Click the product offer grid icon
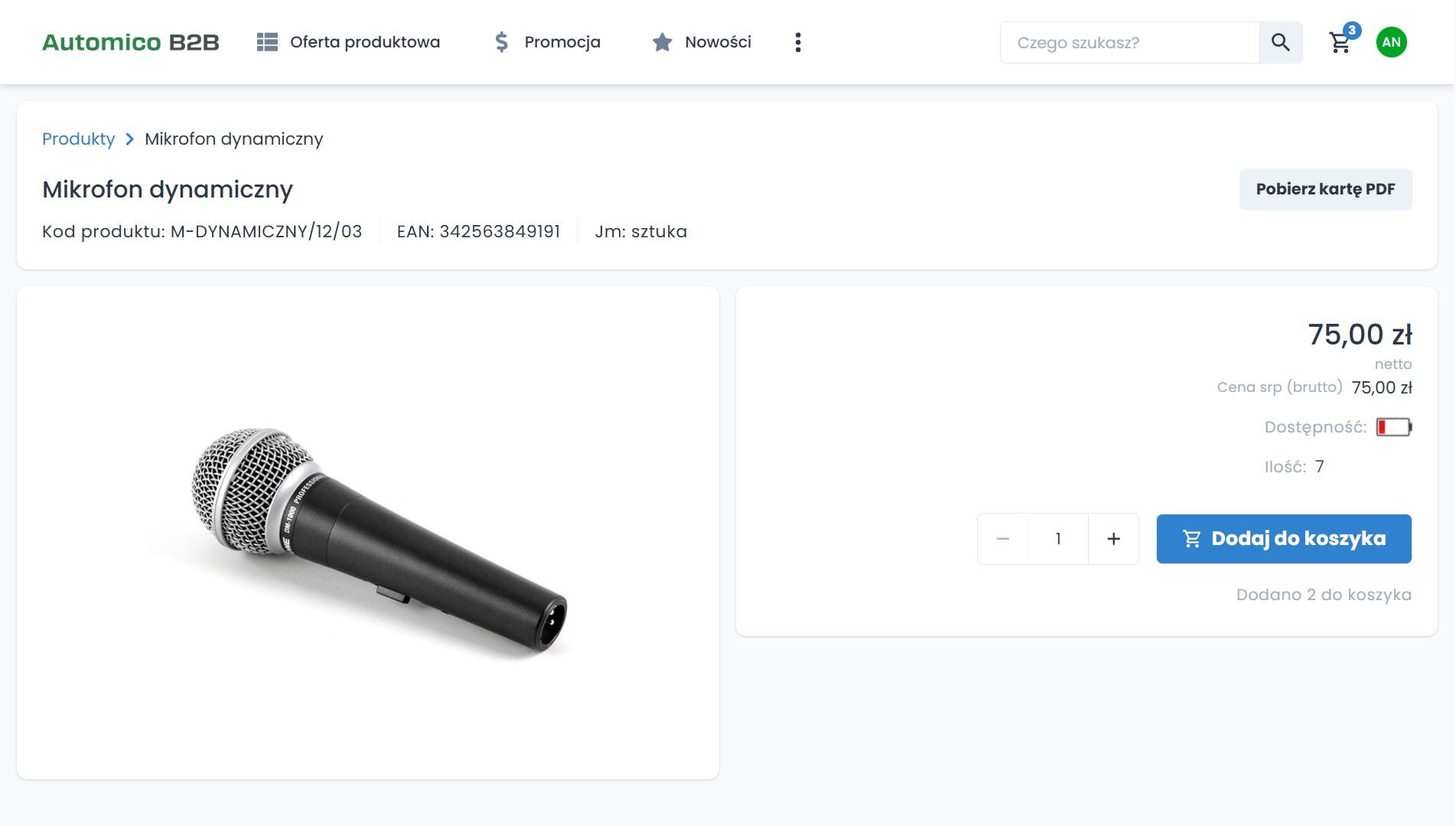1456x826 pixels. (267, 42)
